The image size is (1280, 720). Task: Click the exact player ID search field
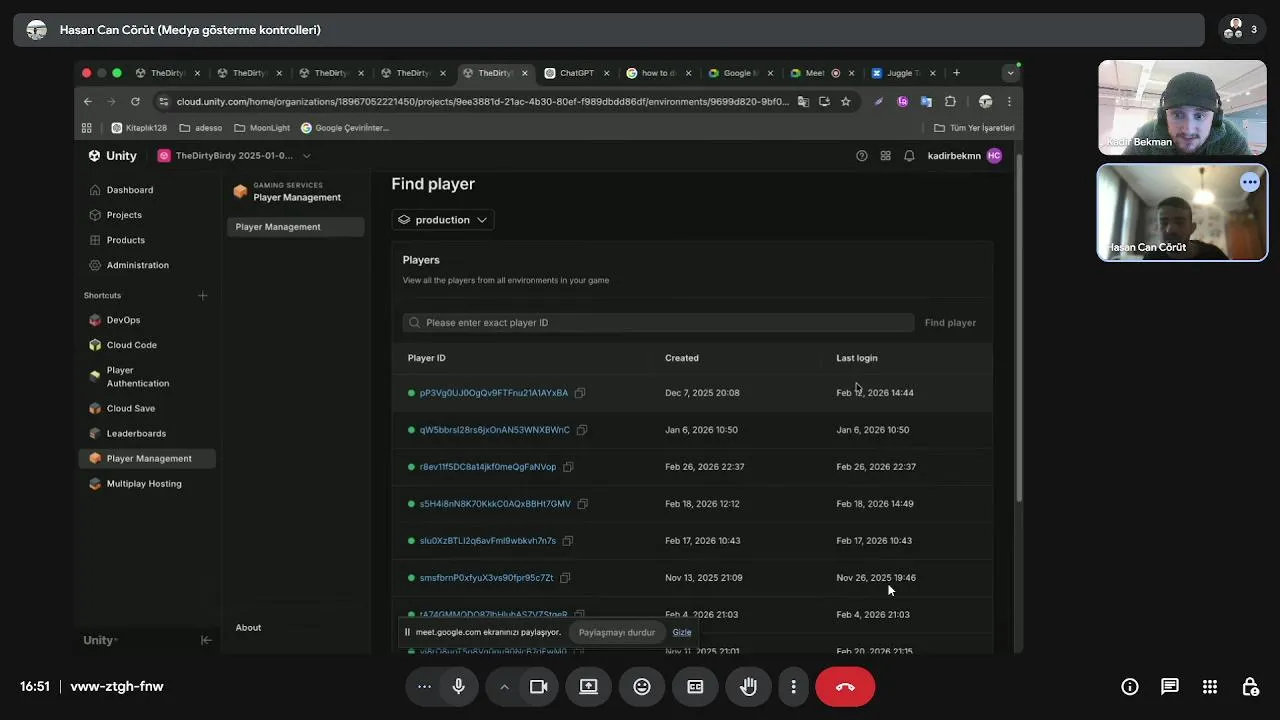(x=658, y=323)
